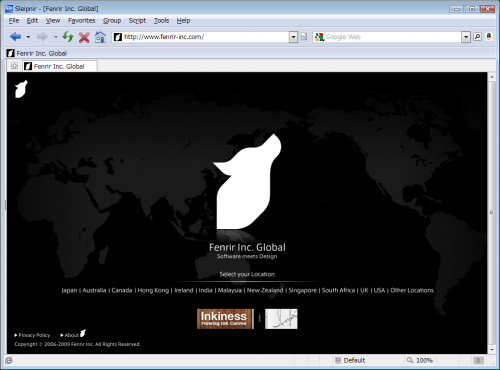Viewport: 500px width, 370px height.
Task: Choose the India location link
Action: [x=205, y=290]
